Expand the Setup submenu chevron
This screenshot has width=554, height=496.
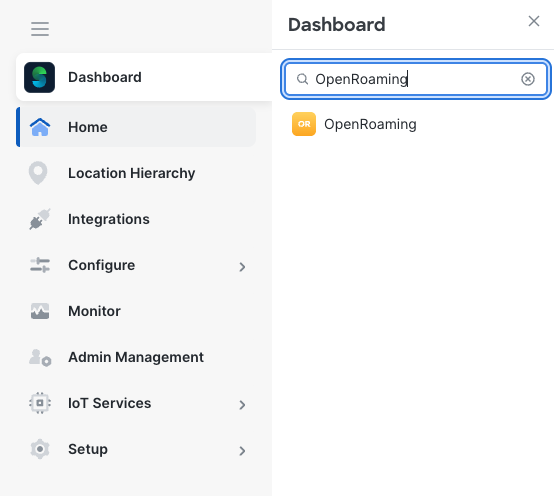242,451
